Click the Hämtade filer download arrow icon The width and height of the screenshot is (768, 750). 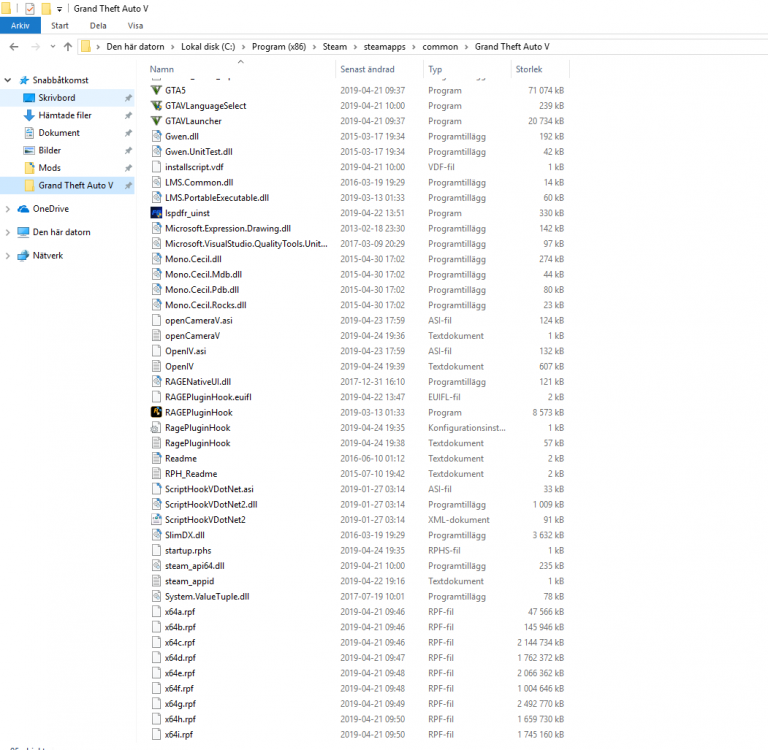29,115
